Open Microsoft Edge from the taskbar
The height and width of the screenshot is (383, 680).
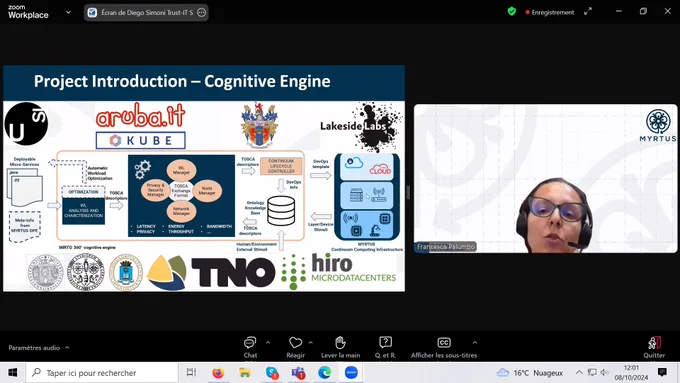click(x=325, y=373)
